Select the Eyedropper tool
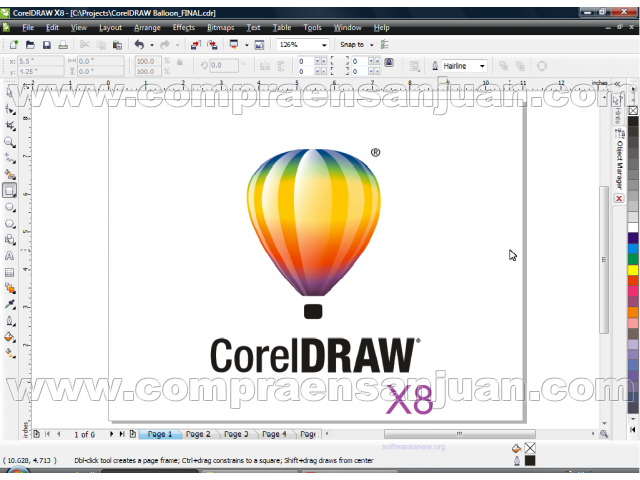This screenshot has width=640, height=480. coord(10,304)
